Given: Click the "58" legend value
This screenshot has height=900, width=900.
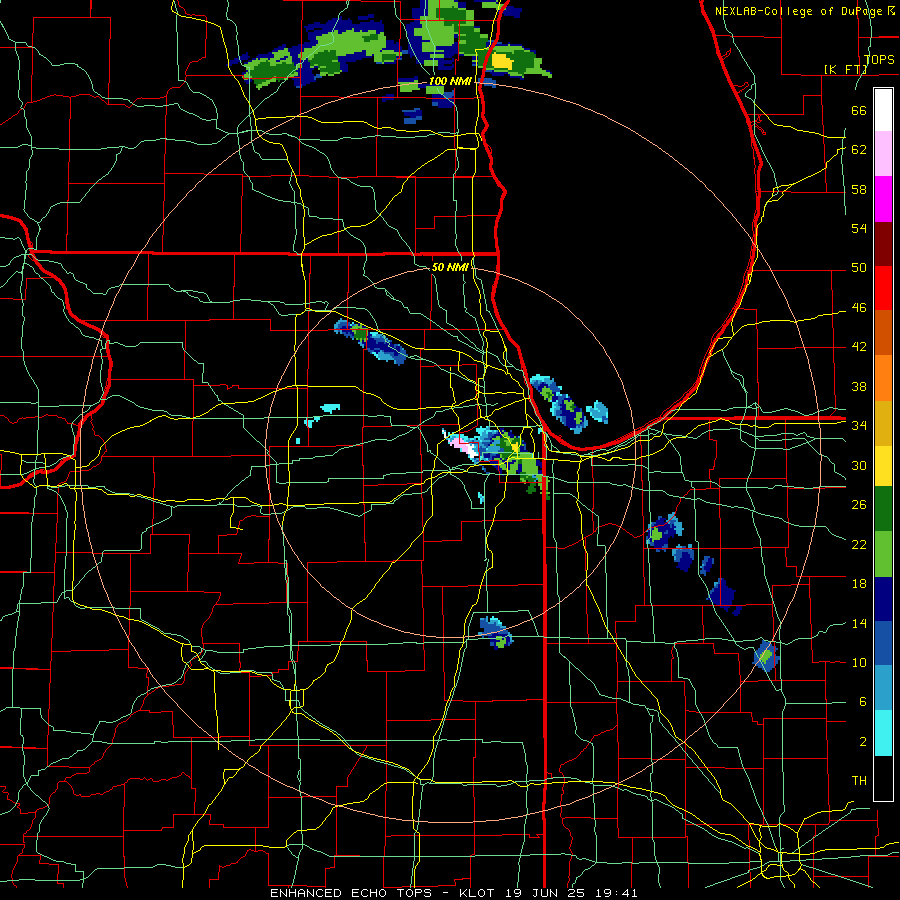Looking at the screenshot, I should [x=859, y=189].
